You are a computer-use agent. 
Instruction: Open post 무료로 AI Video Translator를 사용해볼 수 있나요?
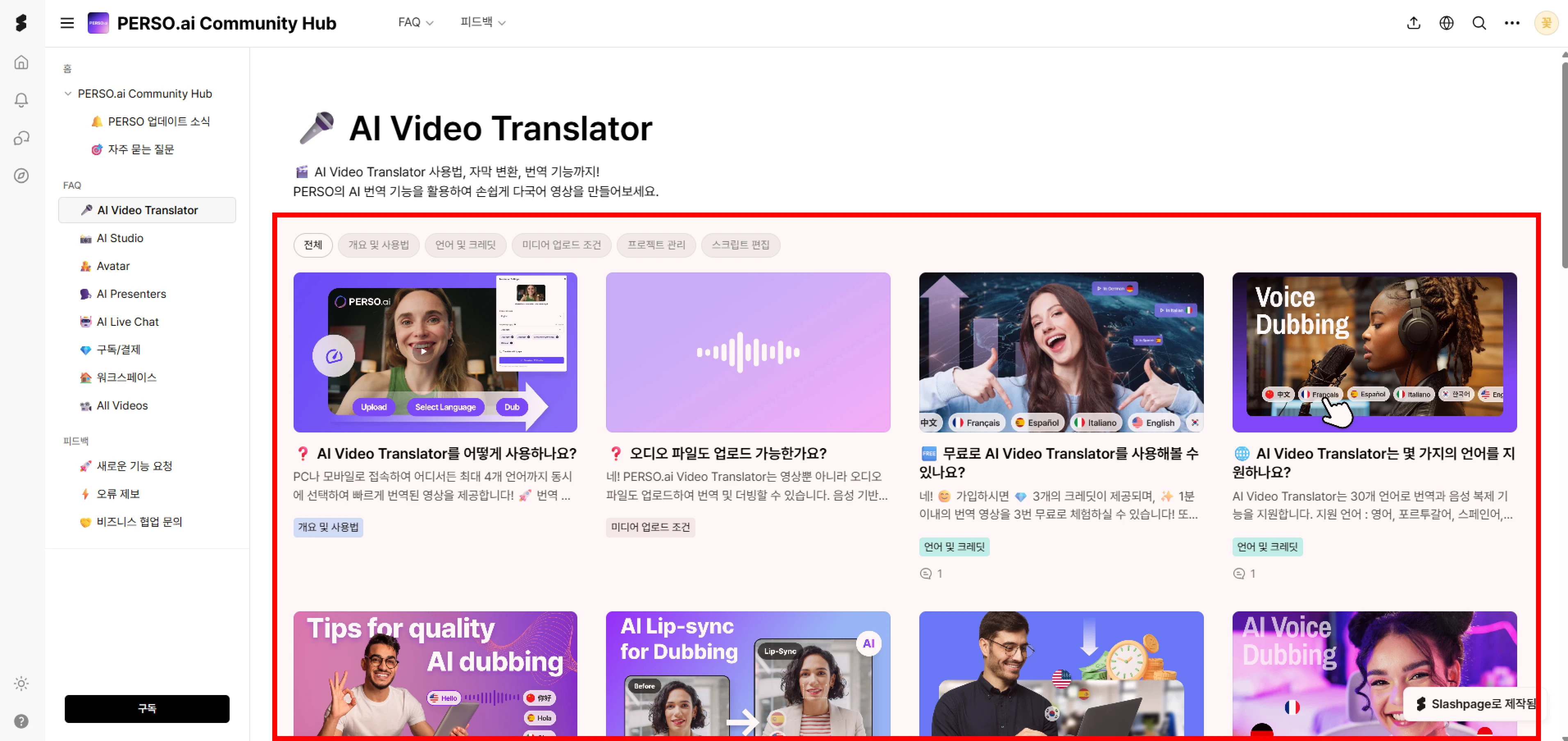(1059, 463)
